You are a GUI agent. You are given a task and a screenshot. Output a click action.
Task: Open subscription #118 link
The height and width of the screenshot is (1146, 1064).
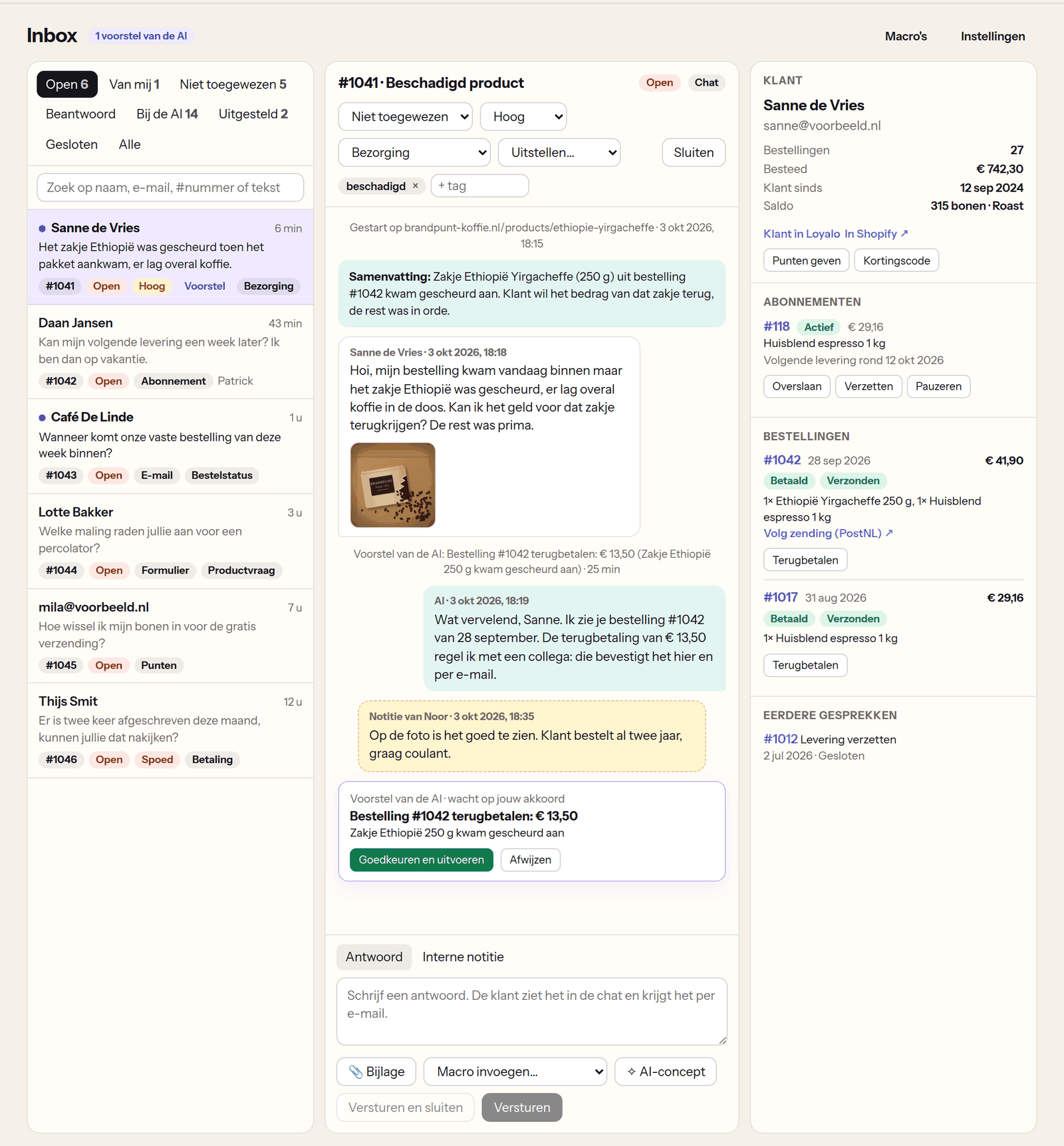[776, 327]
